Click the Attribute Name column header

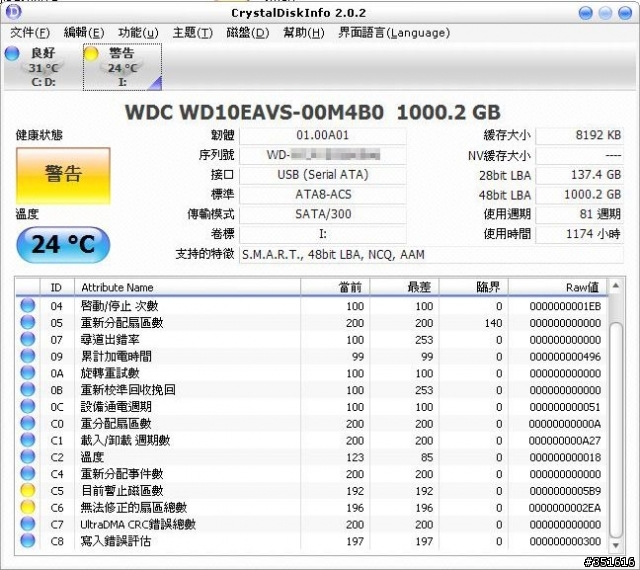(187, 287)
